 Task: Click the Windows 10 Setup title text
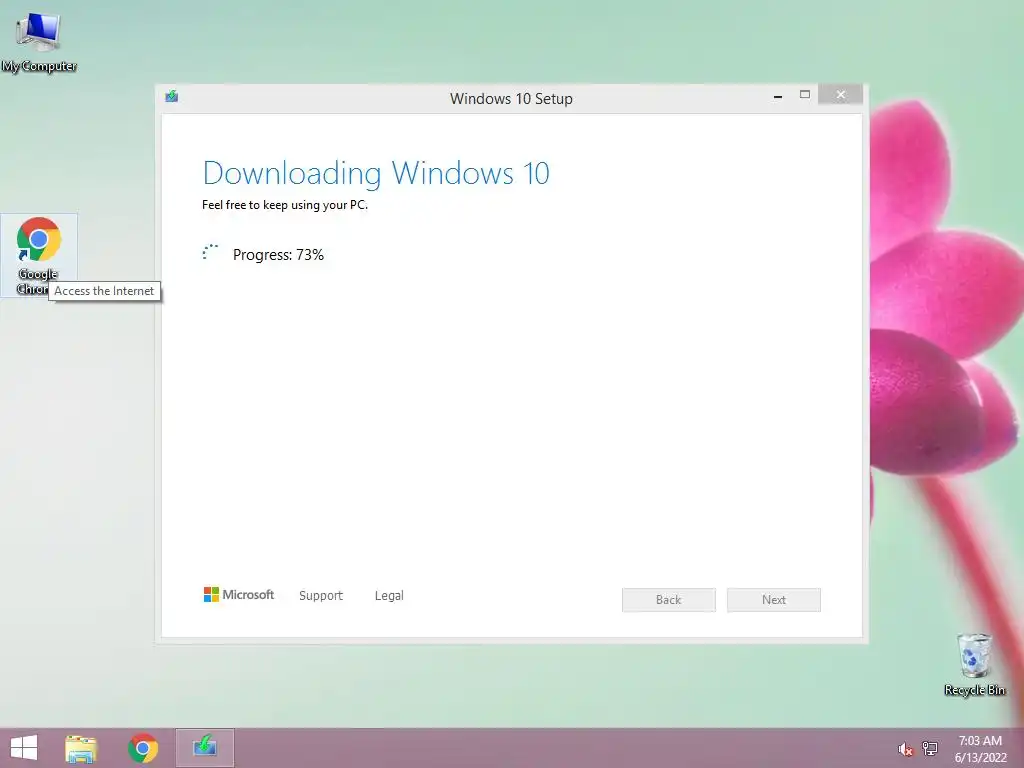[511, 99]
